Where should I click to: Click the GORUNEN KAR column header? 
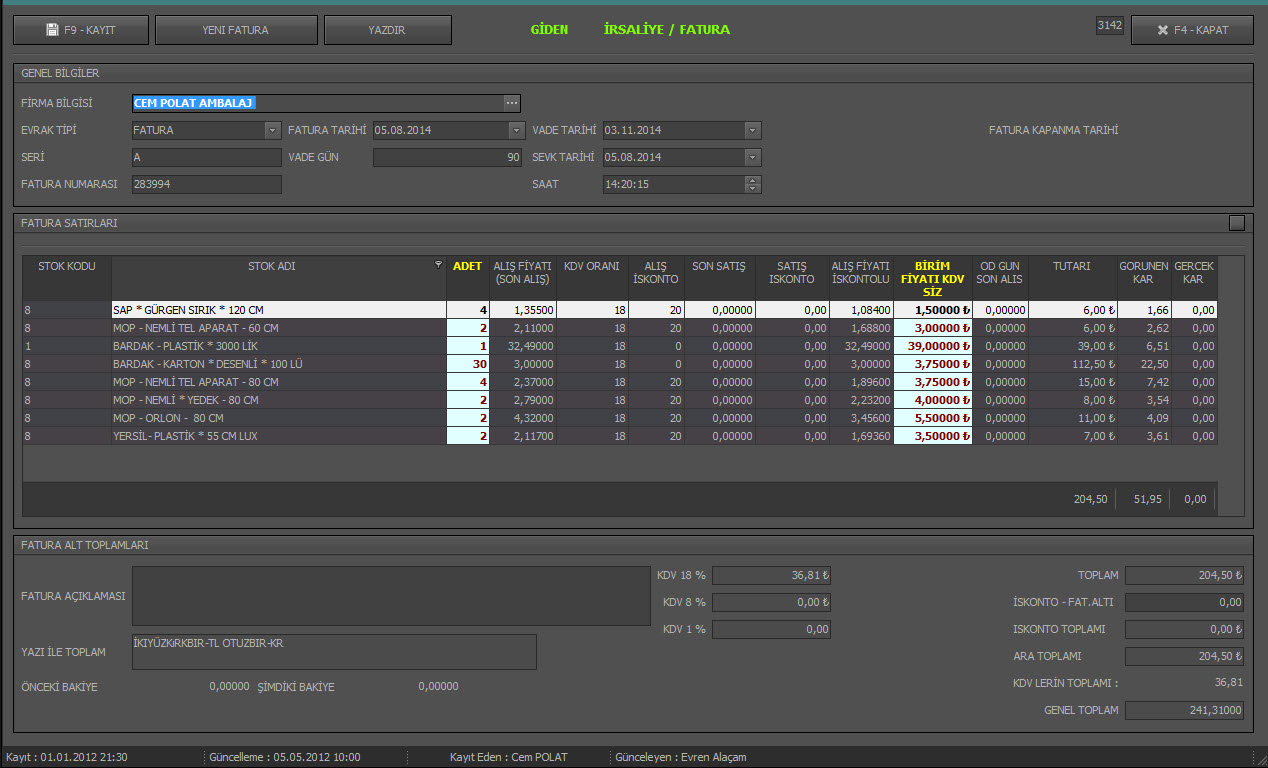(1144, 278)
